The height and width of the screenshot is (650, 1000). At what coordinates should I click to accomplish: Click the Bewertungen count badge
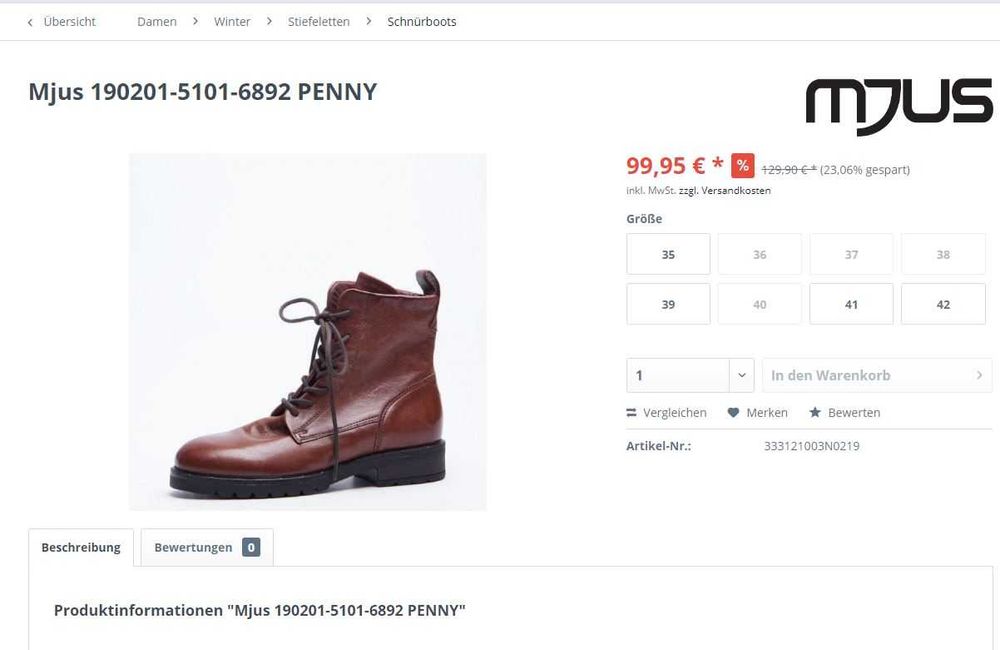[251, 548]
